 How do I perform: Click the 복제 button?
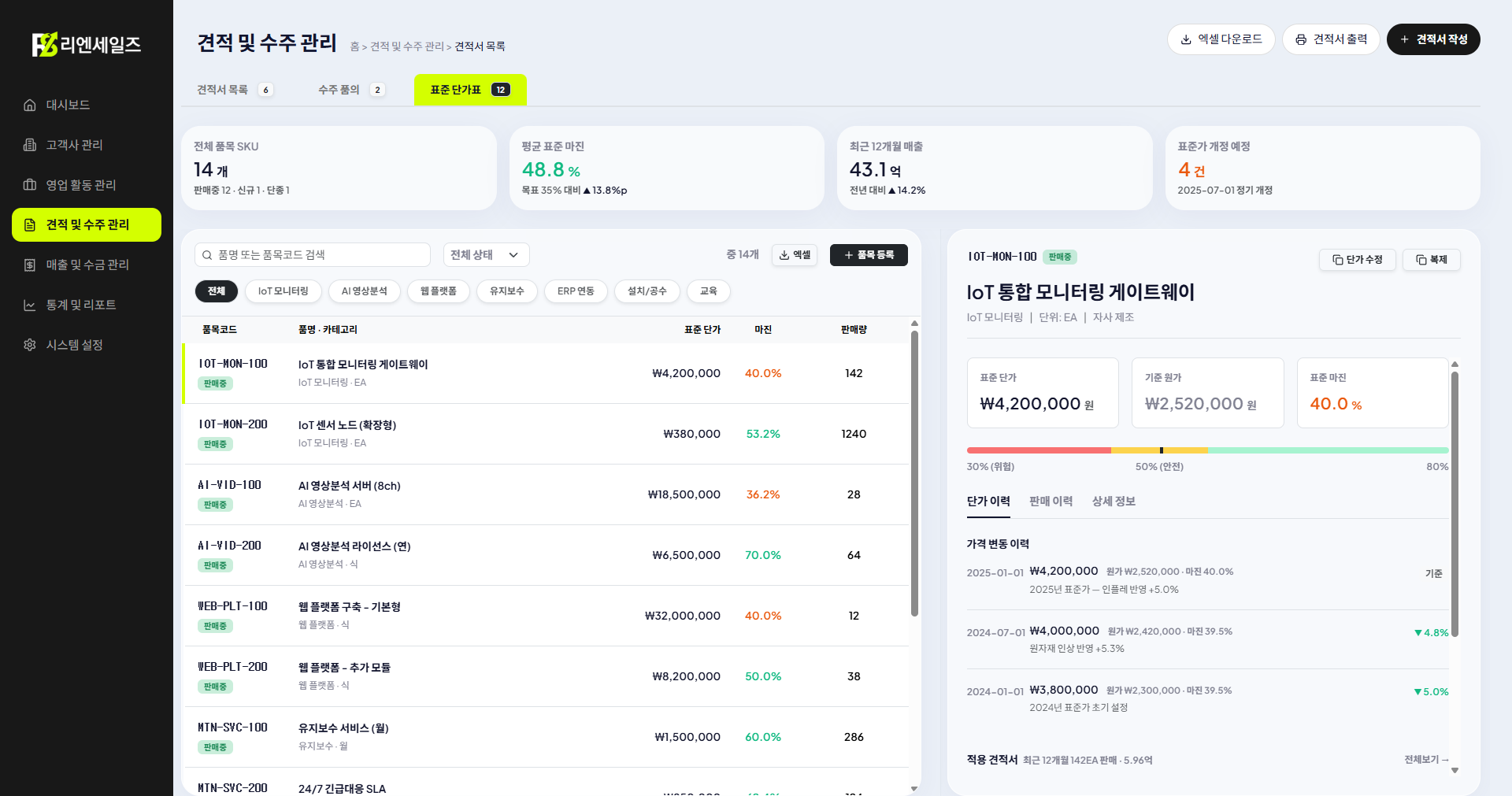[x=1432, y=260]
